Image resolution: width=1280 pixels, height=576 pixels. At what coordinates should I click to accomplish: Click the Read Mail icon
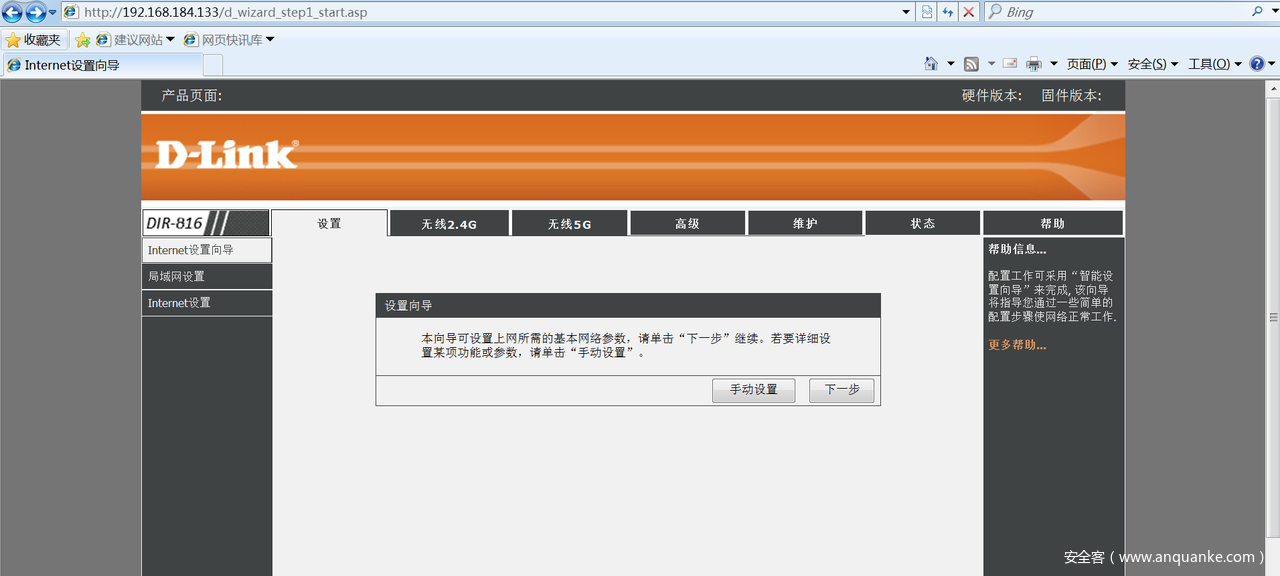[x=1010, y=64]
